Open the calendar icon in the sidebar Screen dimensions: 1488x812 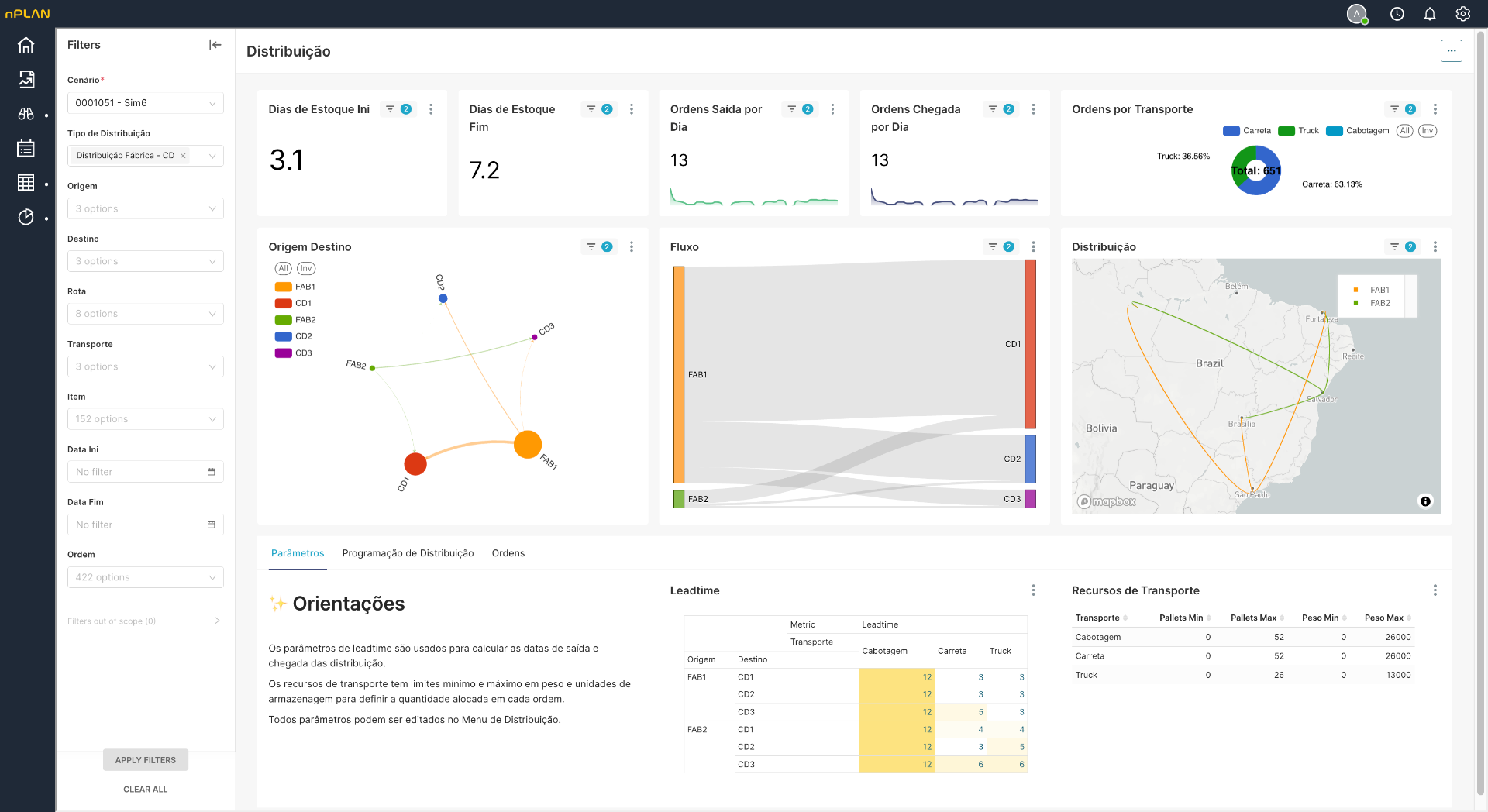tap(26, 148)
